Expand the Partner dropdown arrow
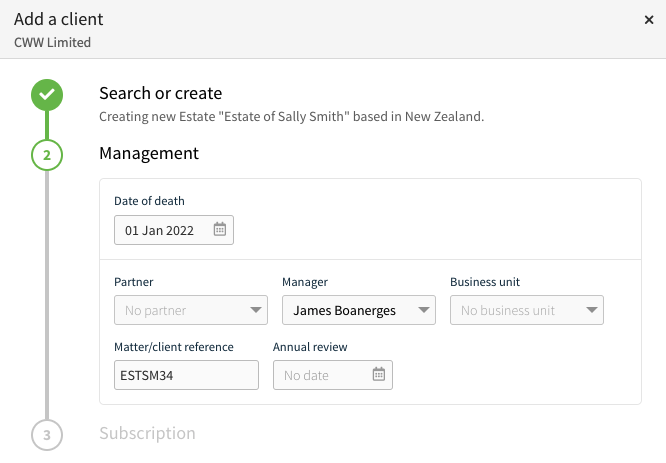This screenshot has width=666, height=463. click(x=255, y=310)
